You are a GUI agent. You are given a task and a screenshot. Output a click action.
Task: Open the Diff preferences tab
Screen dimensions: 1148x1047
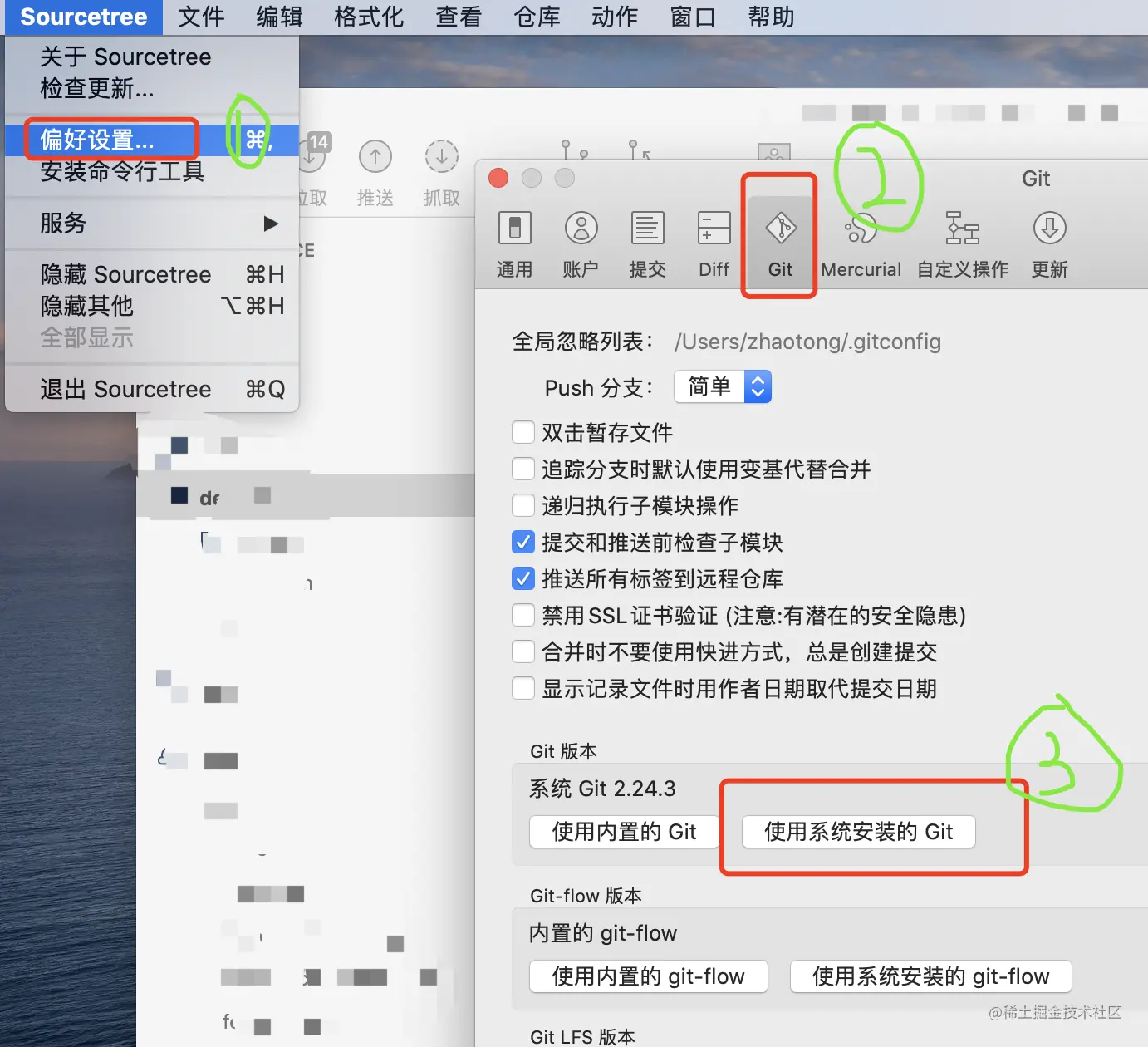point(714,244)
